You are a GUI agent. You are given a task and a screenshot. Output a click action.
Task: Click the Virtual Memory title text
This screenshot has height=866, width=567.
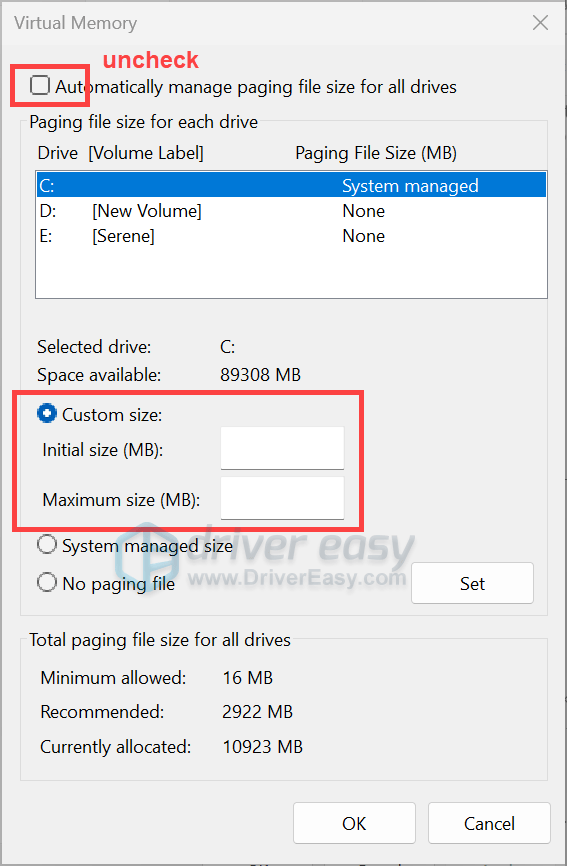pos(76,23)
